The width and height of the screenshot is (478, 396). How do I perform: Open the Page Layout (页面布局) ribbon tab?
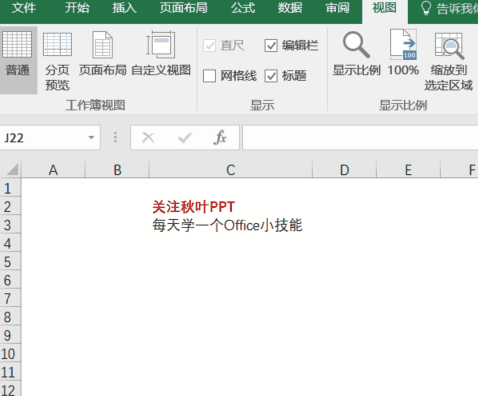pyautogui.click(x=183, y=8)
